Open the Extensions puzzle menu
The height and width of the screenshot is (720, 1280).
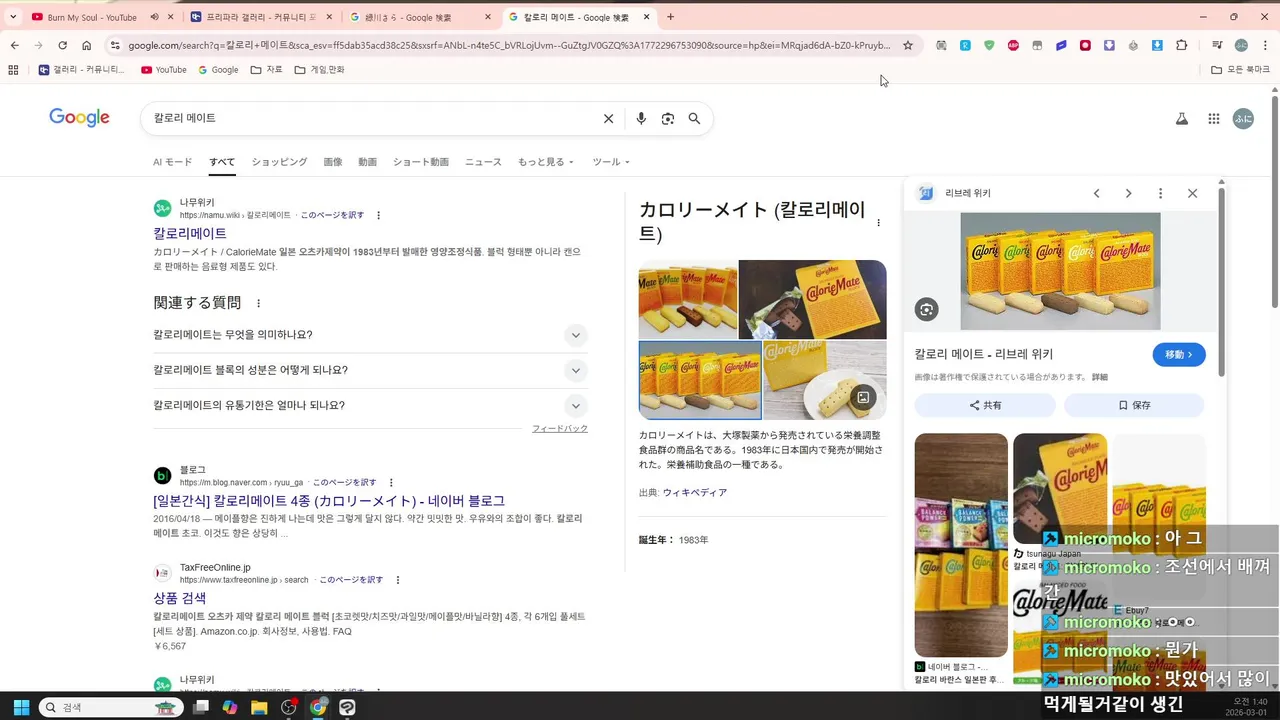[x=1182, y=45]
